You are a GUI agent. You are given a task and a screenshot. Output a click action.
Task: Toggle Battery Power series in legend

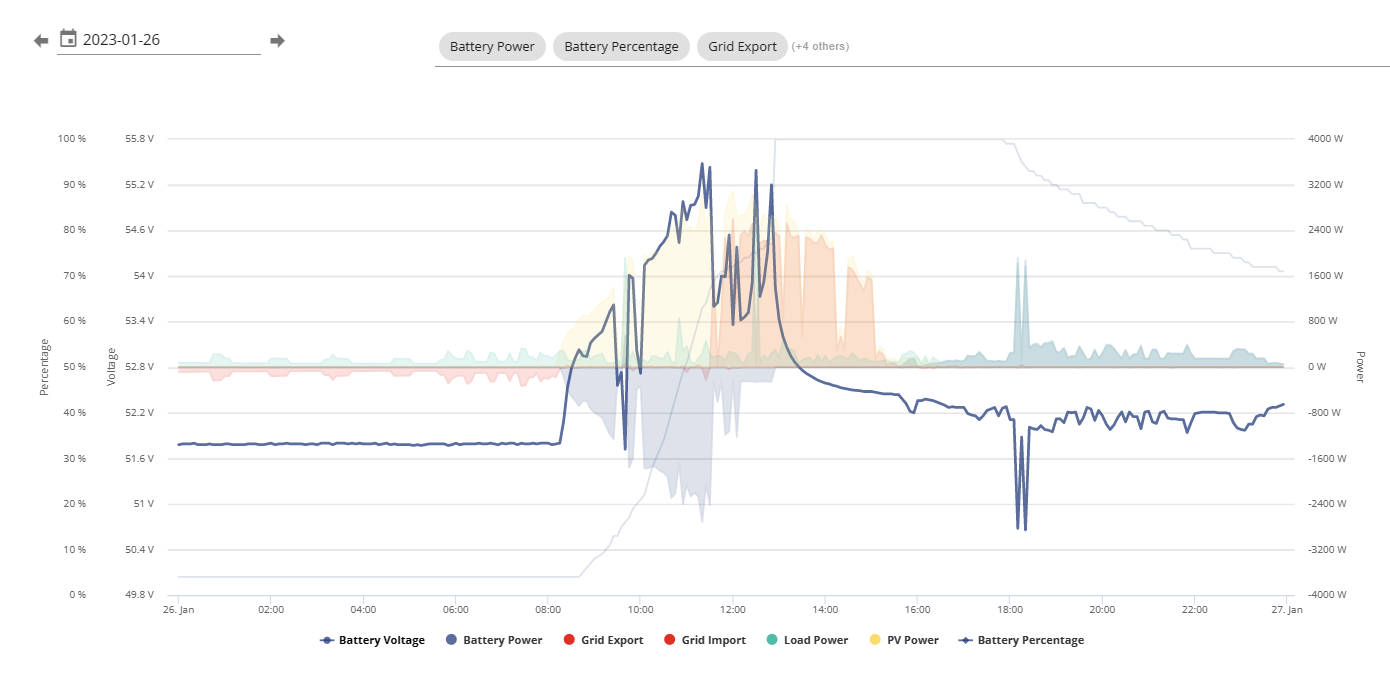click(494, 640)
